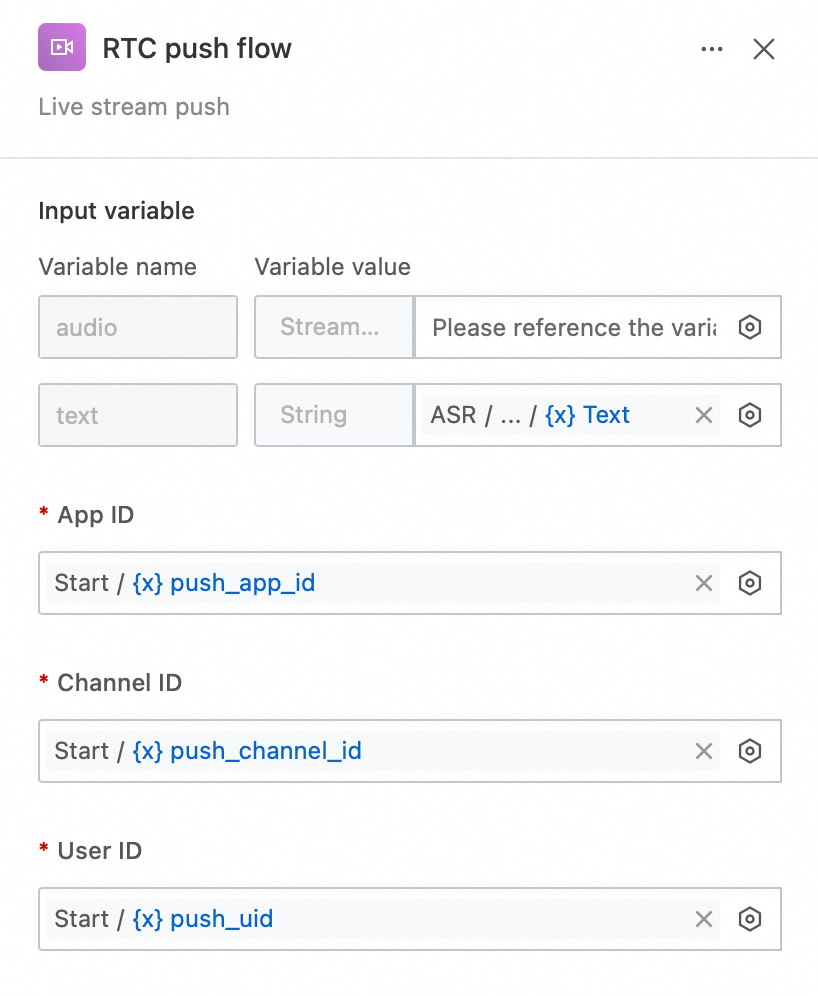Clear the ASR Text variable reference
The height and width of the screenshot is (996, 818).
tap(704, 415)
